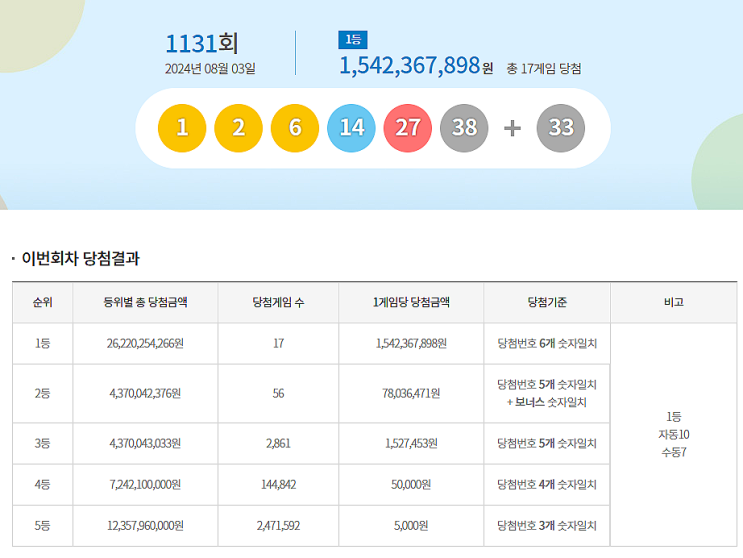Click total prize 7,242,100,000원 cell
Image resolution: width=743 pixels, height=558 pixels.
(x=145, y=485)
